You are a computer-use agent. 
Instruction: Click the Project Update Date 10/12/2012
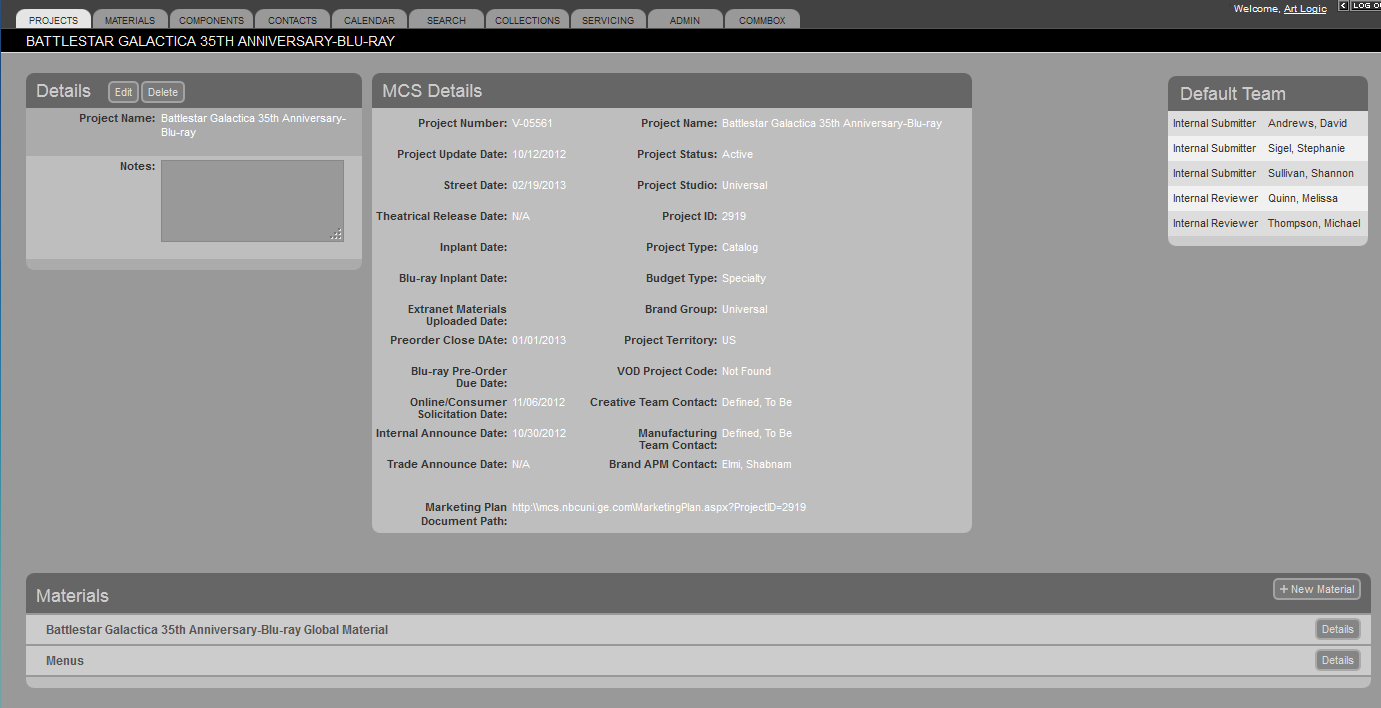click(539, 155)
